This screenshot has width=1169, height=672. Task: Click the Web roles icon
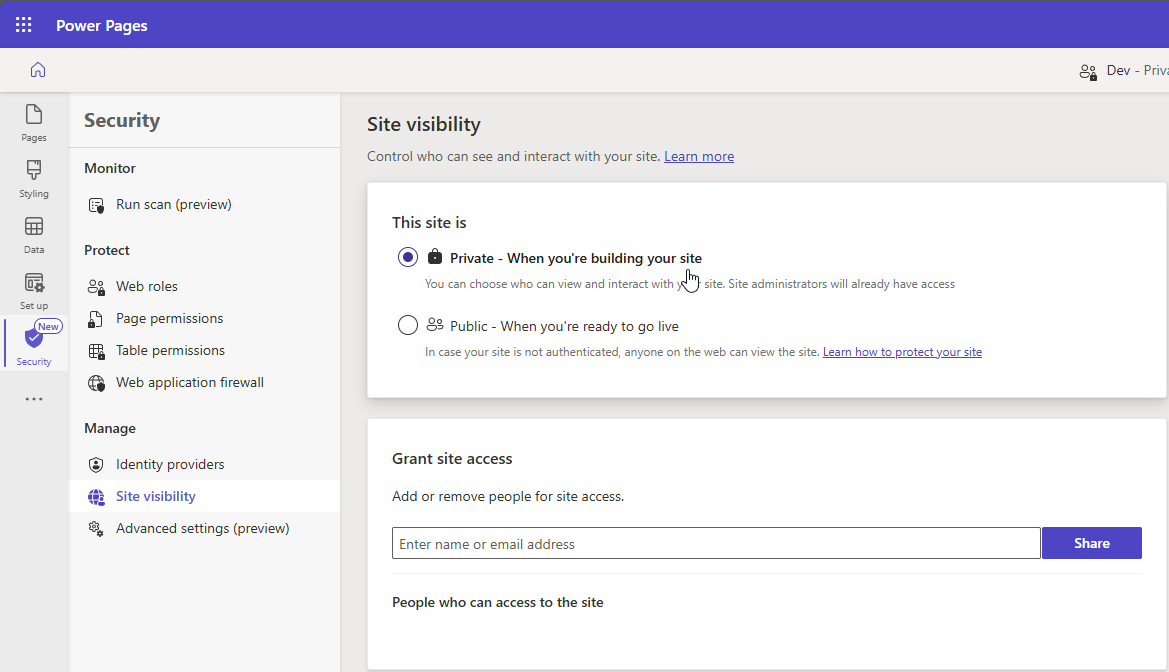point(96,286)
